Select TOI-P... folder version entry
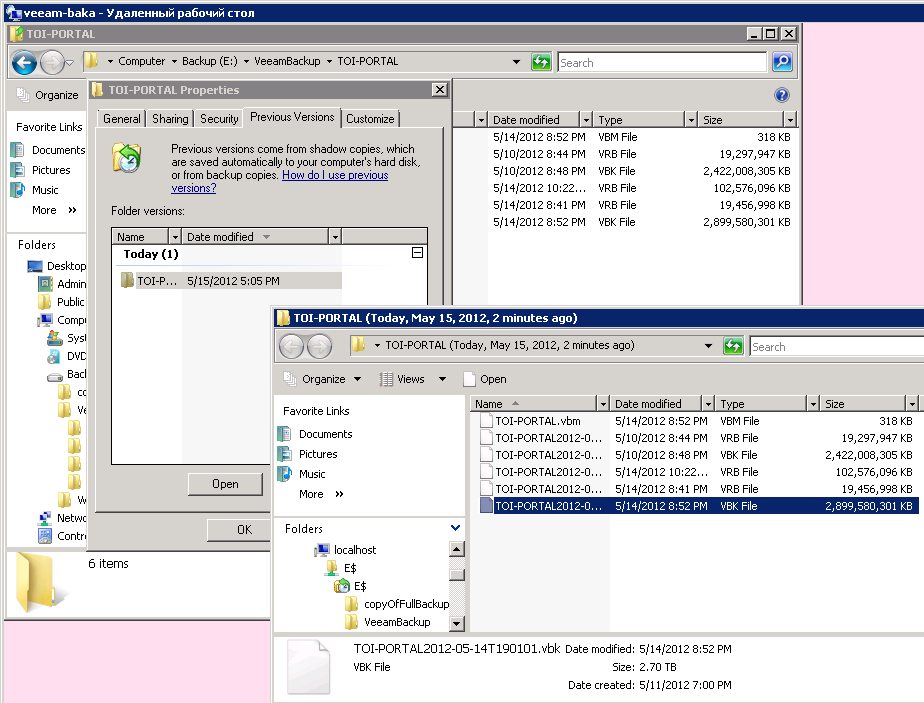 230,281
